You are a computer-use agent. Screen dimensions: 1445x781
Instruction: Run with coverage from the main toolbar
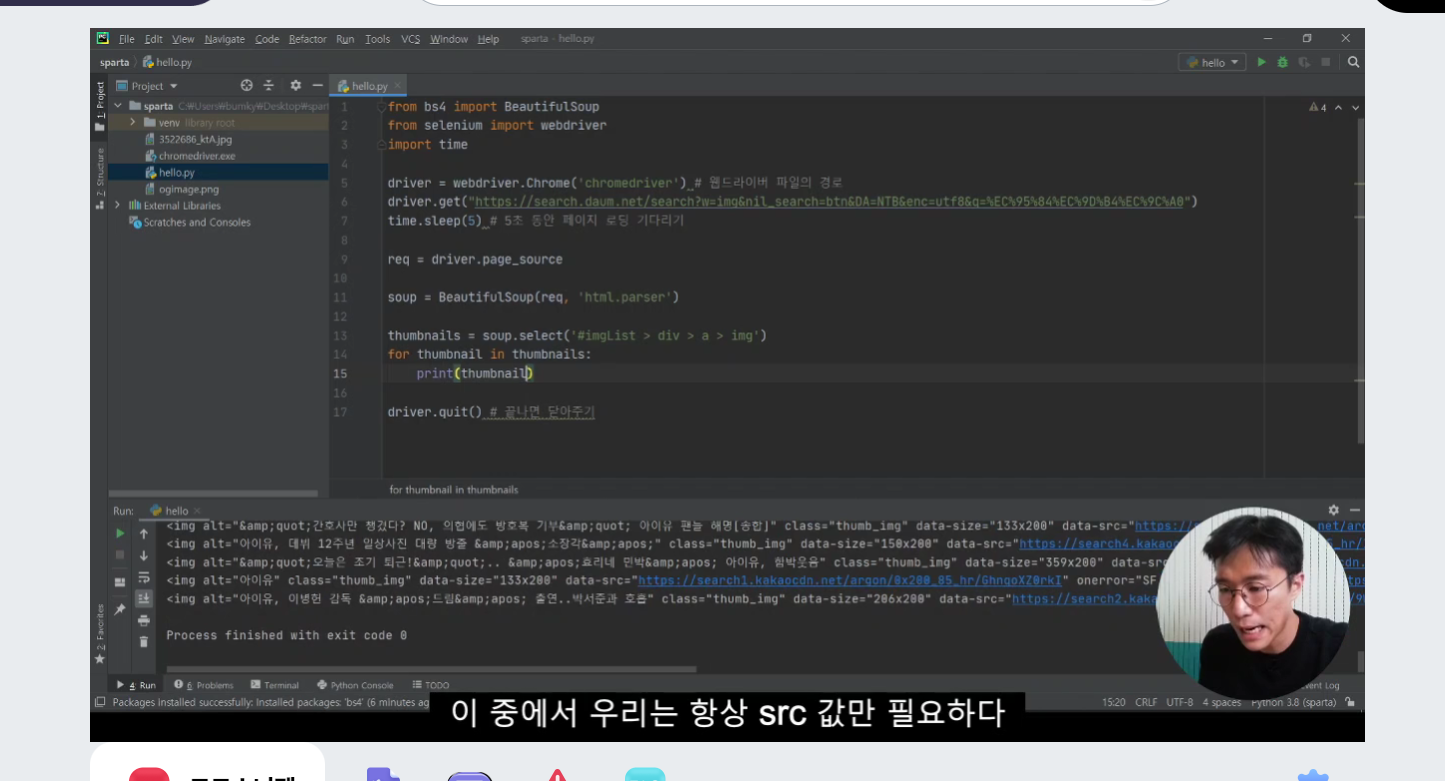pos(1304,62)
